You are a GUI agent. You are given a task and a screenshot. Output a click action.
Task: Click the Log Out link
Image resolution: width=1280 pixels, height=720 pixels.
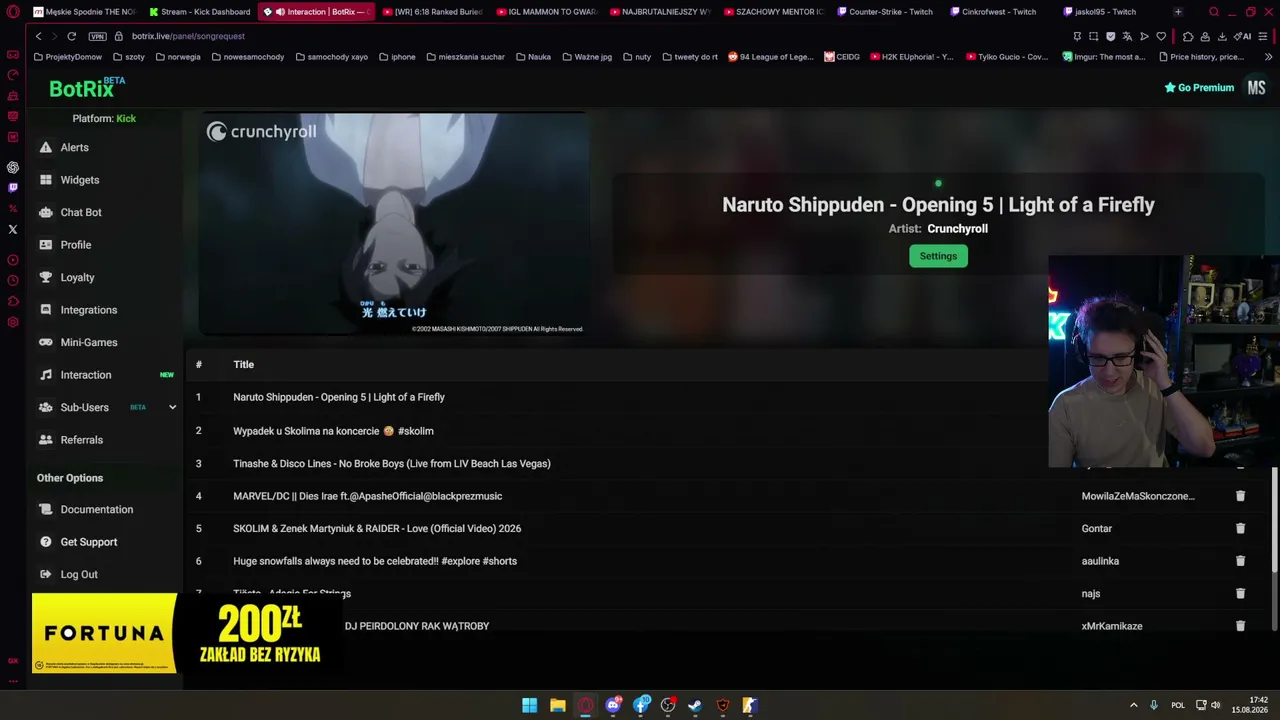pyautogui.click(x=79, y=574)
